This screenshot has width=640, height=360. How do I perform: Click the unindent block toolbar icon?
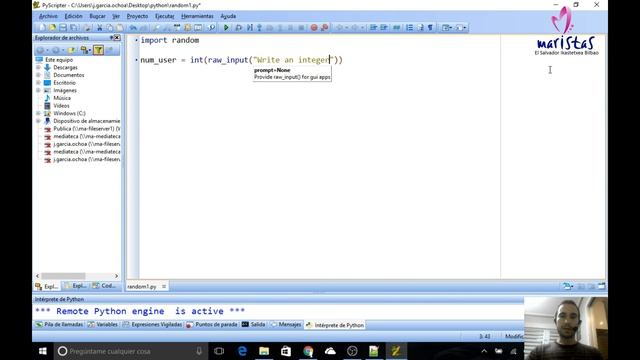[x=384, y=28]
